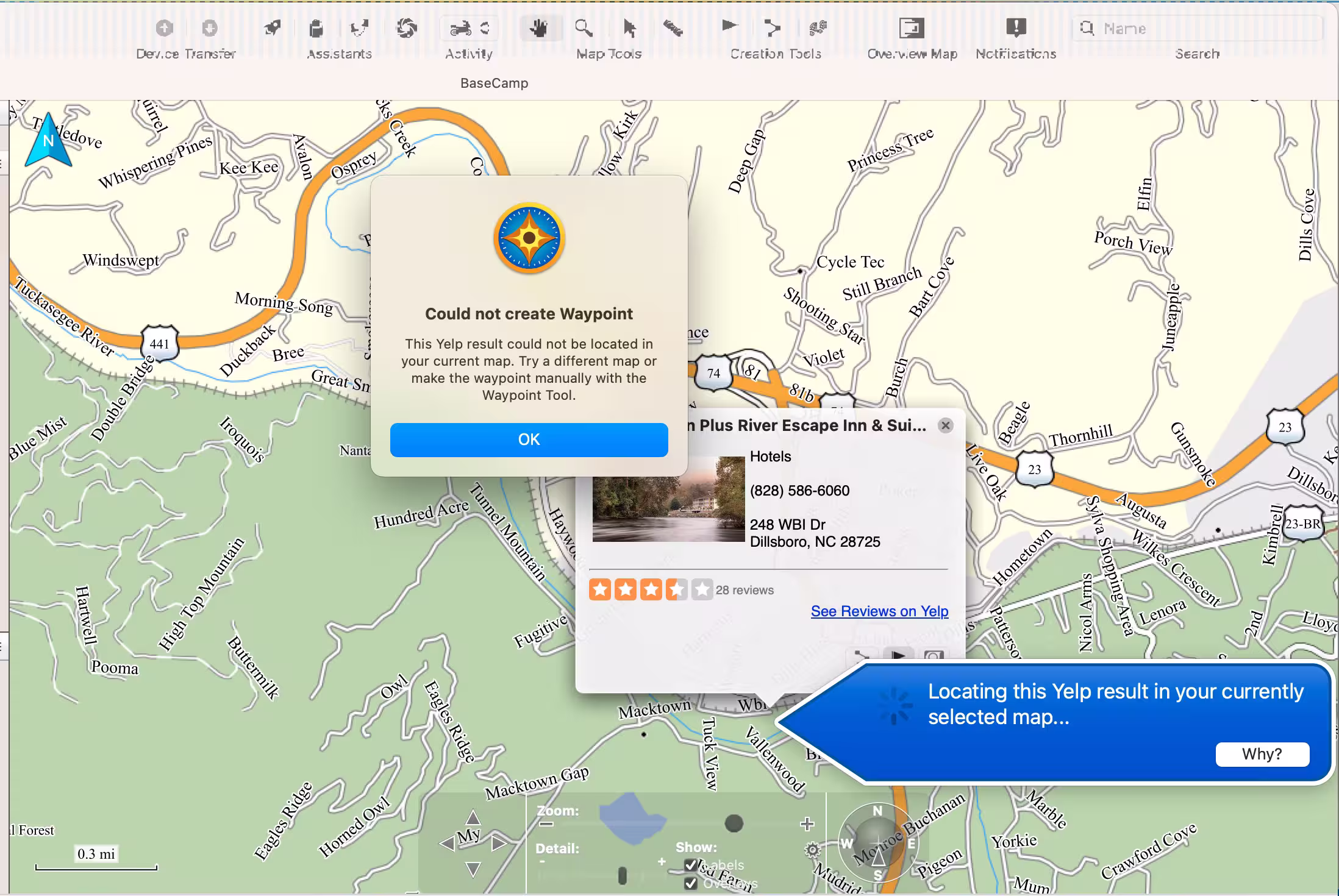The width and height of the screenshot is (1339, 896).
Task: Click the hotel river photo thumbnail
Action: [668, 499]
